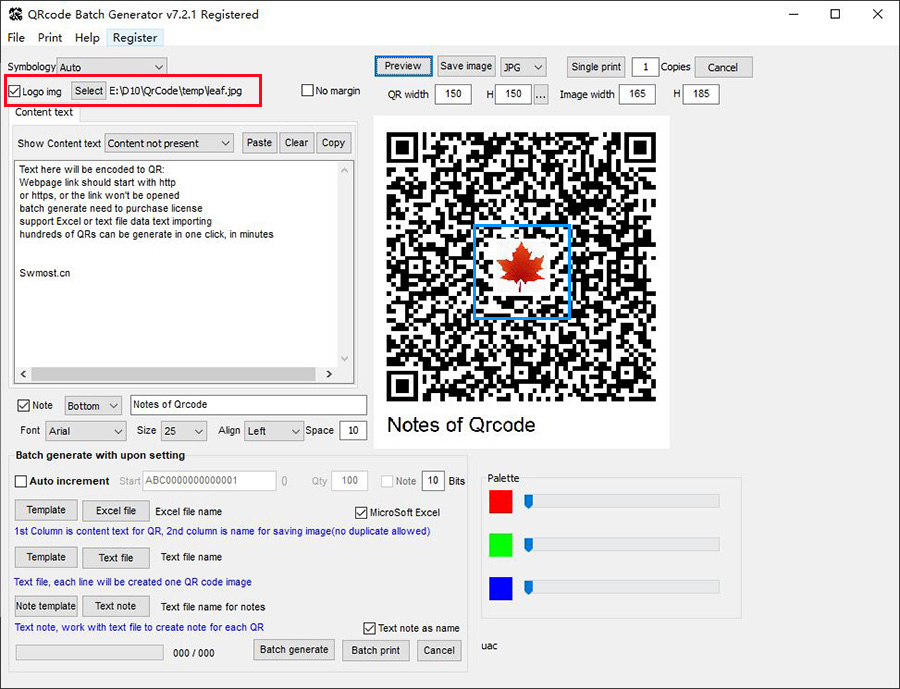Viewport: 900px width, 689px height.
Task: Open the Font Arial dropdown
Action: (86, 431)
